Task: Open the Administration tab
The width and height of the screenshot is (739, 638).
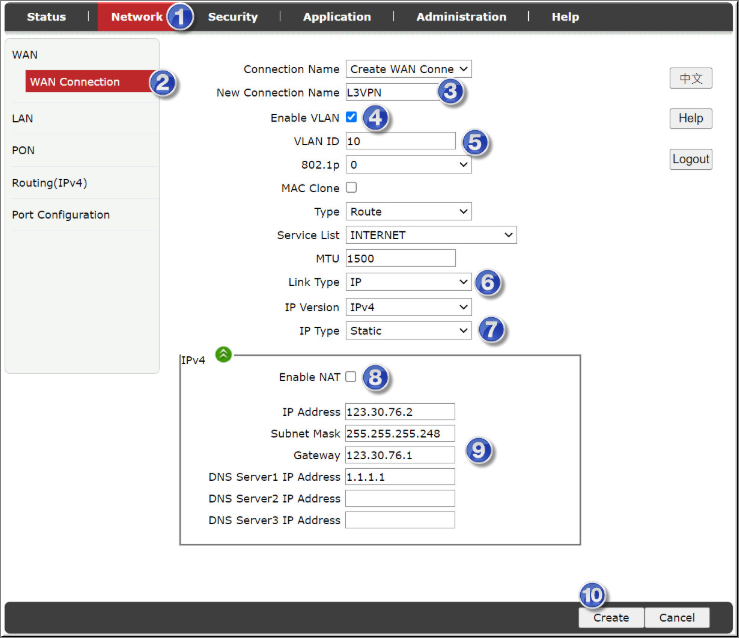Action: pyautogui.click(x=461, y=17)
